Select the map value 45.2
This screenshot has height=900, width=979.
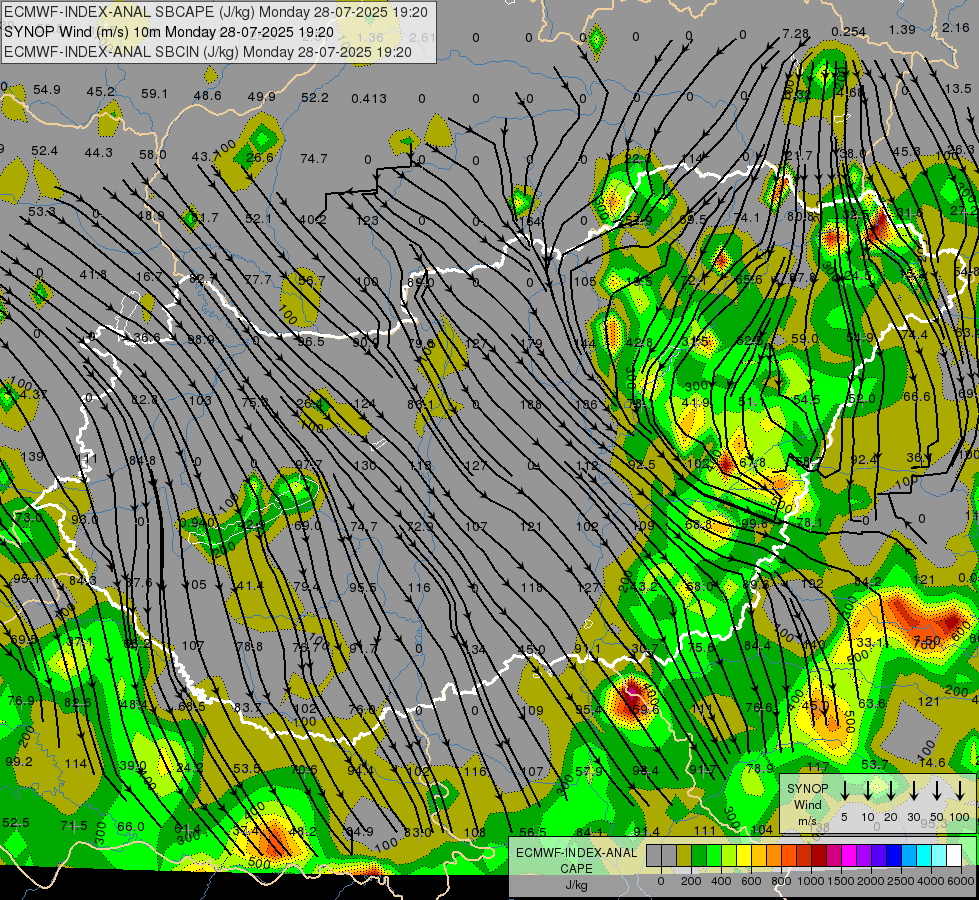pos(101,92)
